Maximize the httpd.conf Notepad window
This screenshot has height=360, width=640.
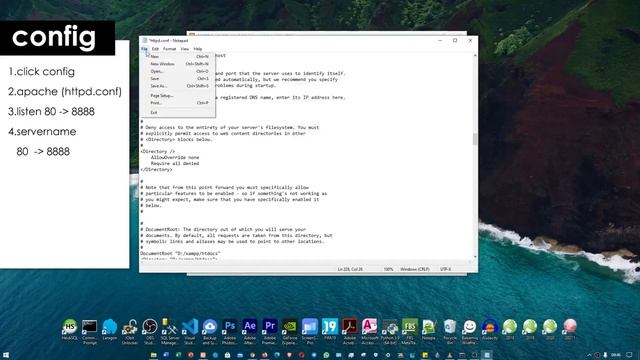pyautogui.click(x=455, y=40)
